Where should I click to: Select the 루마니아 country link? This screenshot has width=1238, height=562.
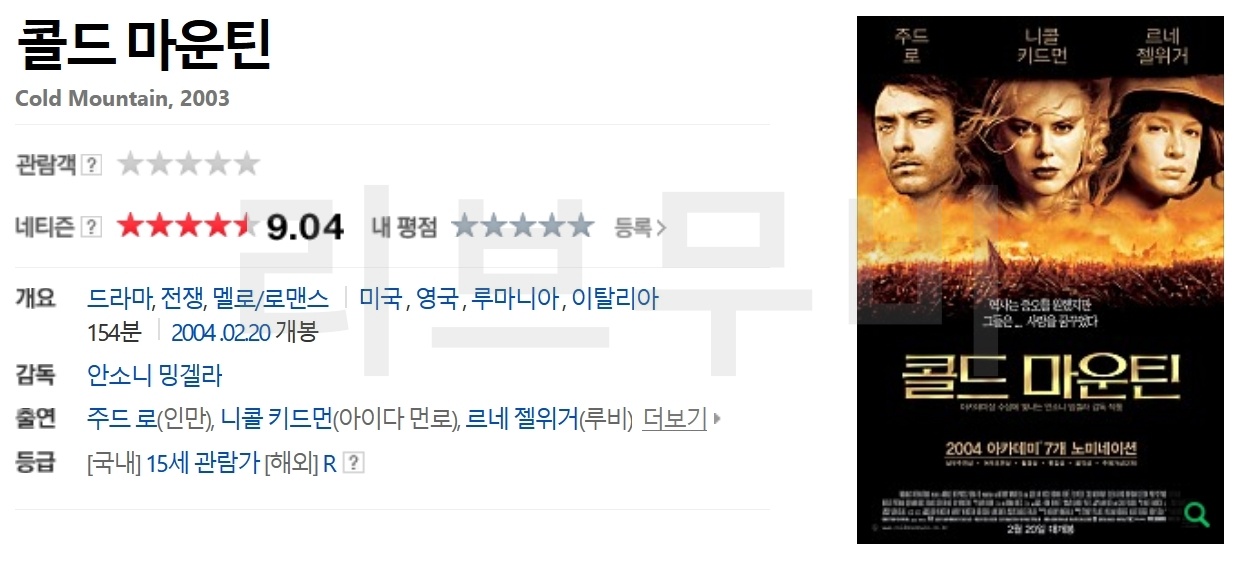coord(516,298)
